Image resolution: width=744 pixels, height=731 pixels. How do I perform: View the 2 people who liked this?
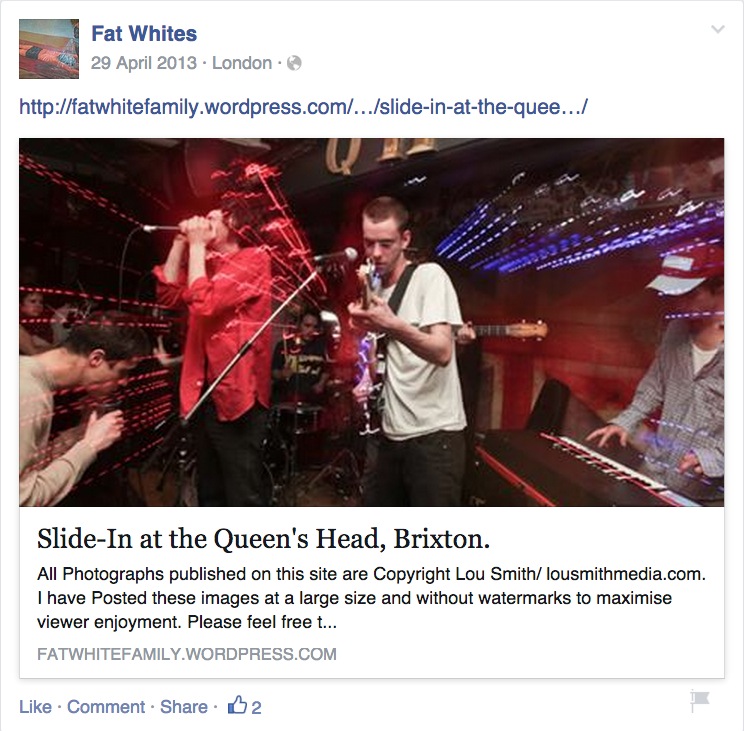(x=256, y=708)
